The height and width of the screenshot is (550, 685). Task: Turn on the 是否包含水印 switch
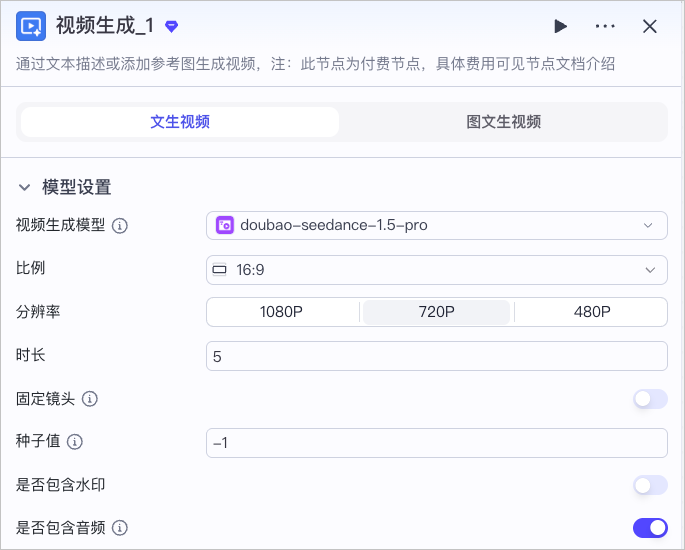coord(650,485)
